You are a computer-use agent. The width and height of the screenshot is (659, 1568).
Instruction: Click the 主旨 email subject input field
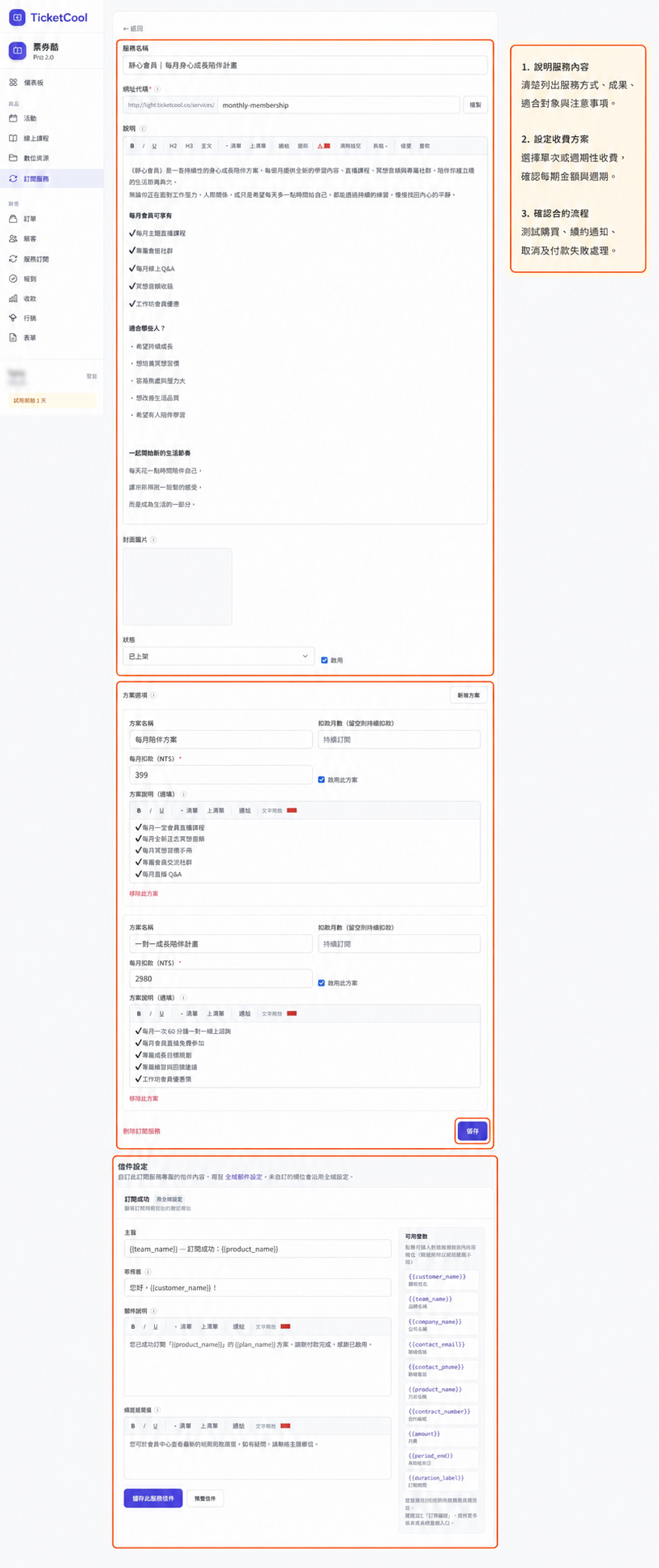[258, 1249]
